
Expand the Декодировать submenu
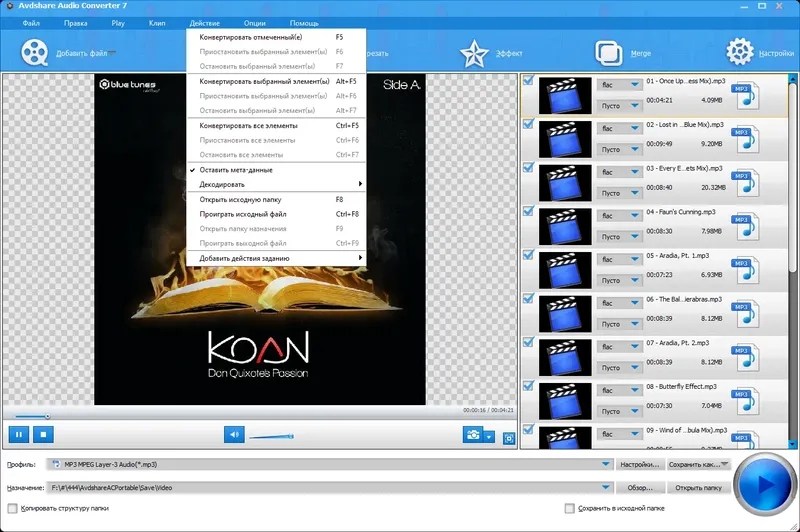(276, 184)
